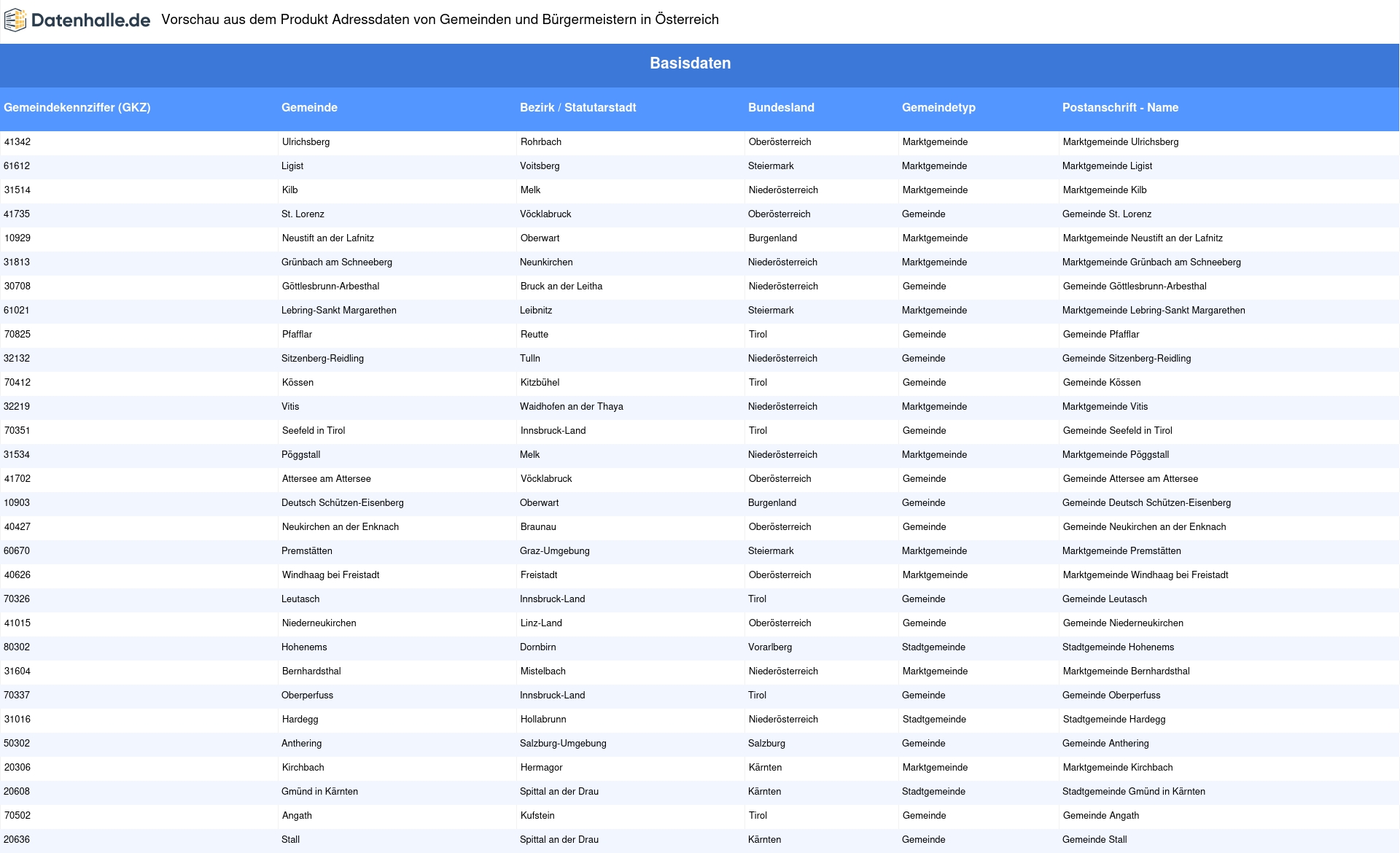The width and height of the screenshot is (1400, 853).
Task: Click the Stadtgemeinde Gmünd in Kärnten cell
Action: [1229, 792]
